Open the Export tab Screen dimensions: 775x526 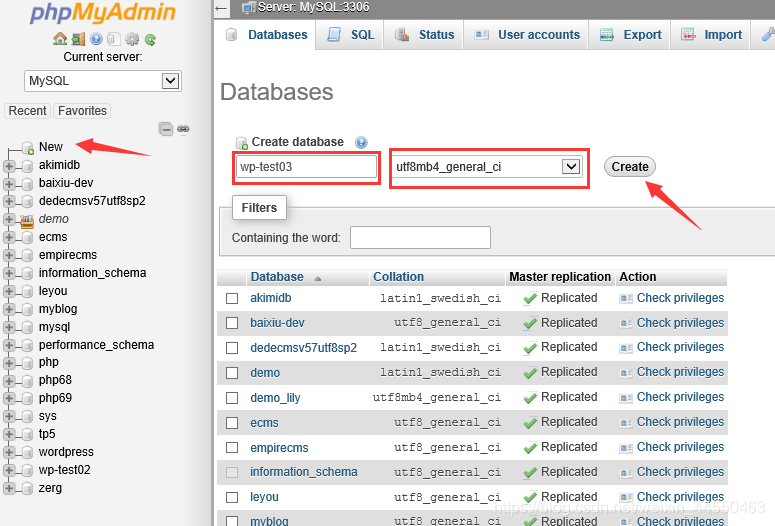[630, 35]
